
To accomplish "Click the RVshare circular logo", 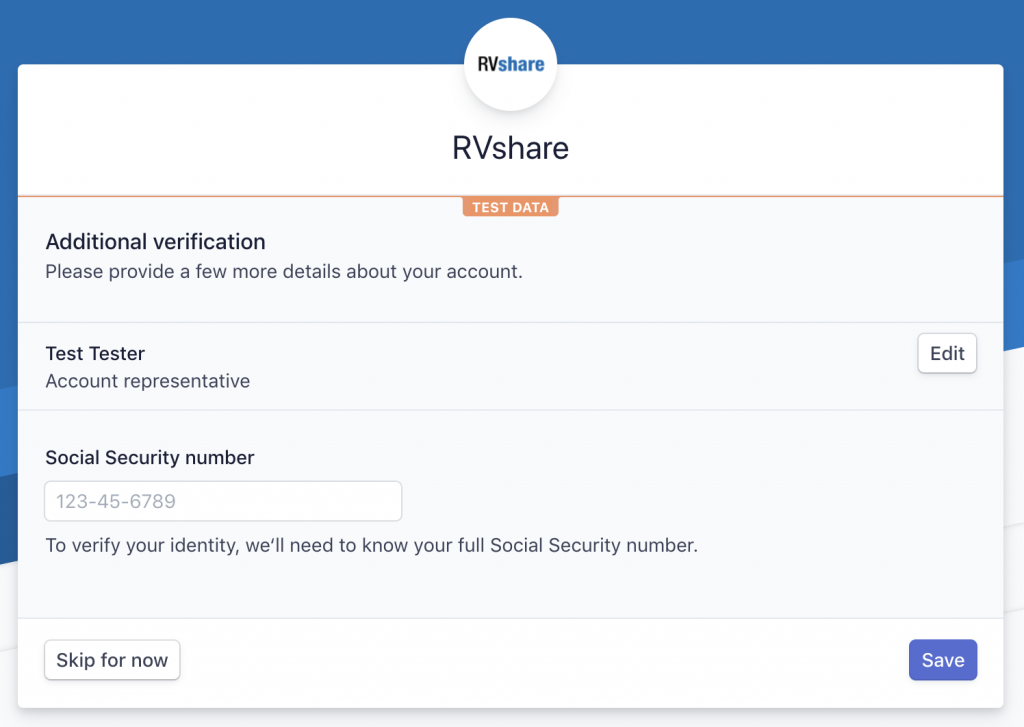I will point(510,64).
